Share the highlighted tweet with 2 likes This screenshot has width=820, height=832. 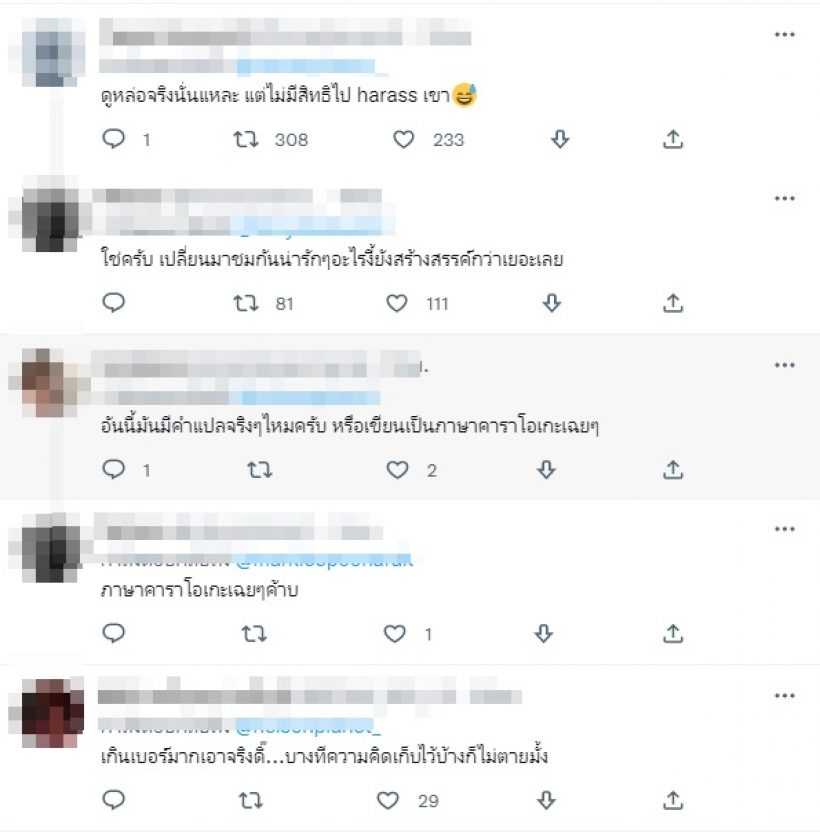pos(673,470)
